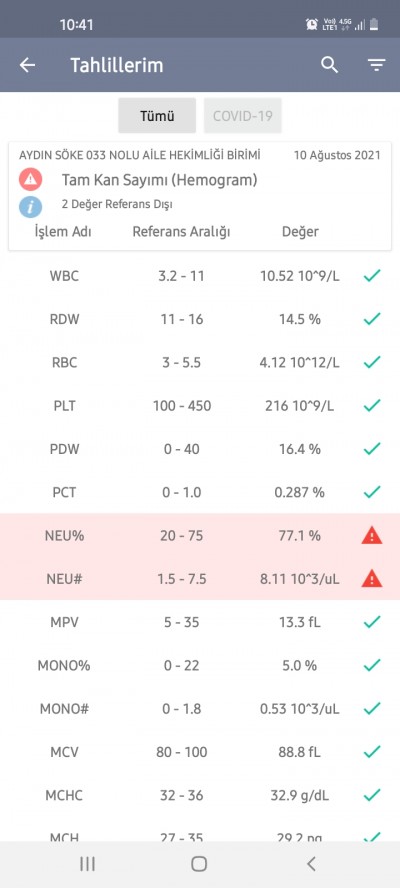The width and height of the screenshot is (400, 888).
Task: Tap the green checkmark on WBC row
Action: 372,276
